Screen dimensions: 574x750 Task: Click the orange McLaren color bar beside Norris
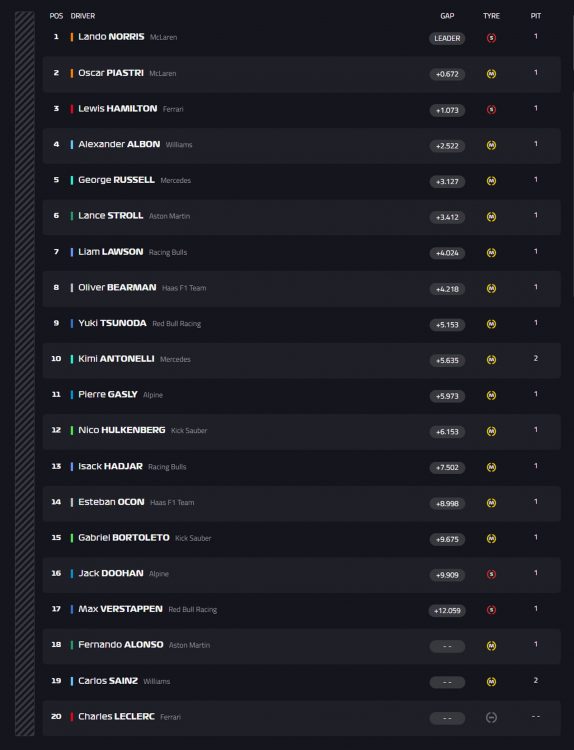[x=72, y=37]
